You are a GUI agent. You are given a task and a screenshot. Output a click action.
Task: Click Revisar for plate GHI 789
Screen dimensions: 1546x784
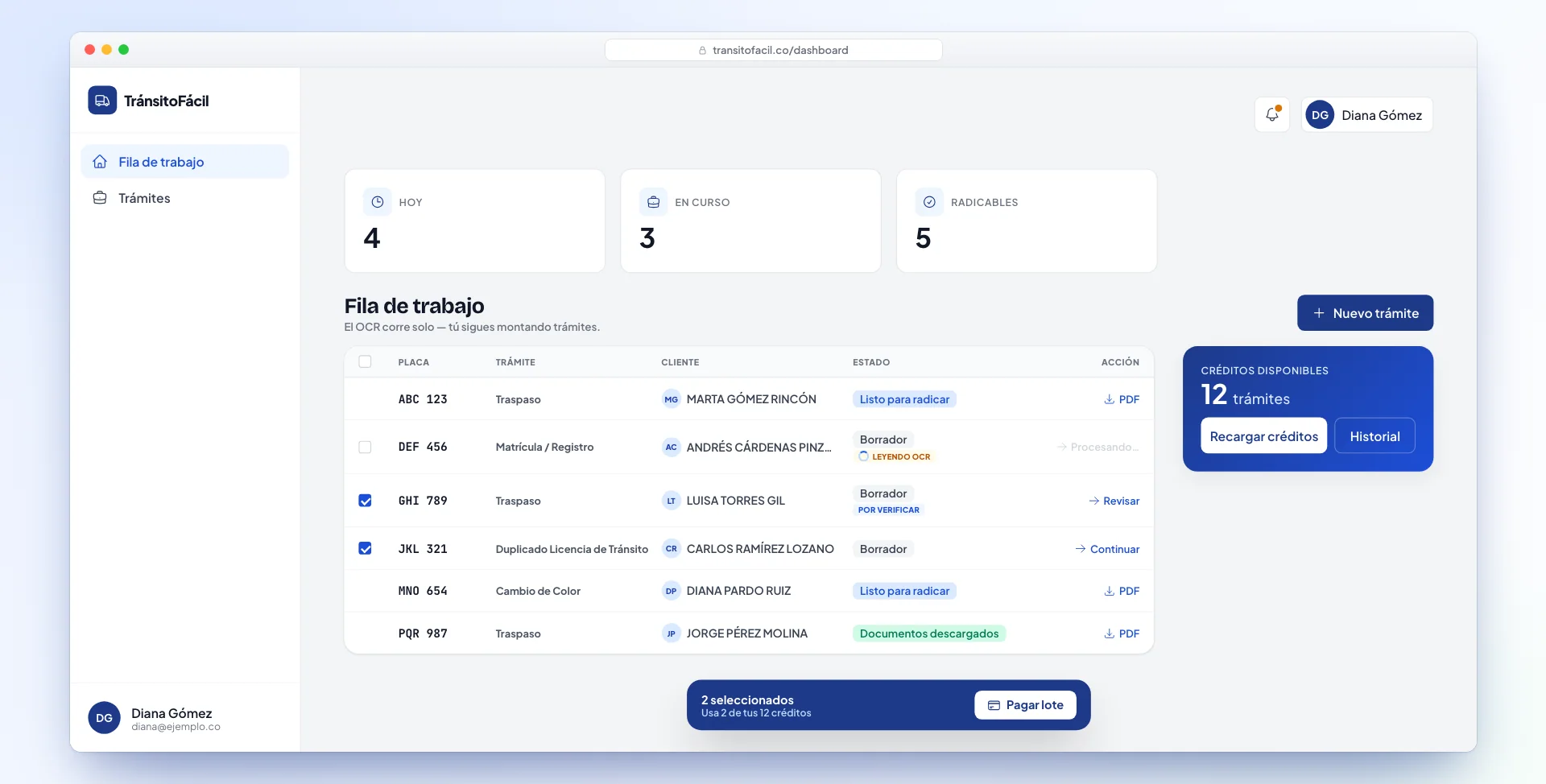[1114, 501]
